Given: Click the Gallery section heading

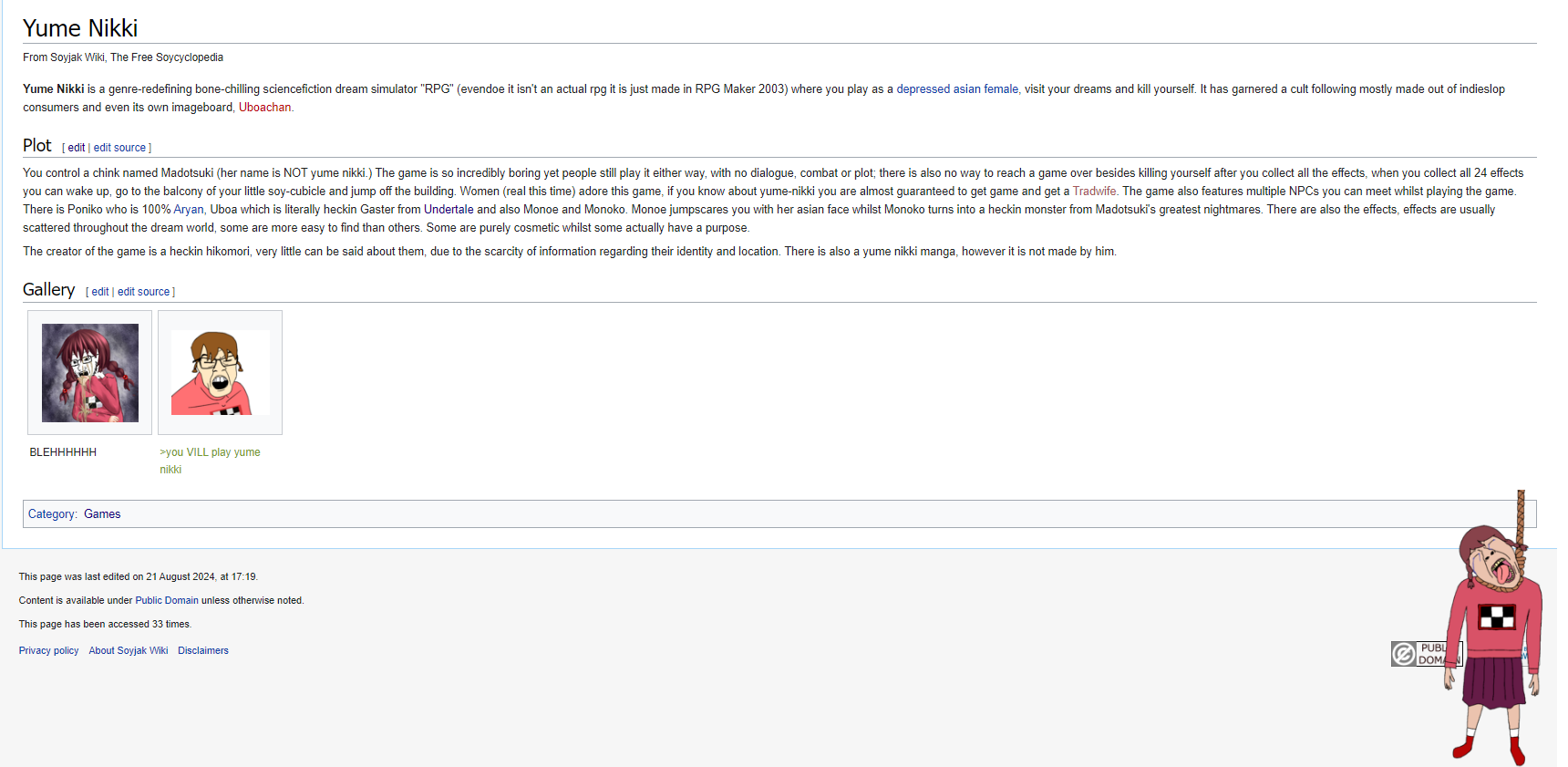Looking at the screenshot, I should coord(48,290).
